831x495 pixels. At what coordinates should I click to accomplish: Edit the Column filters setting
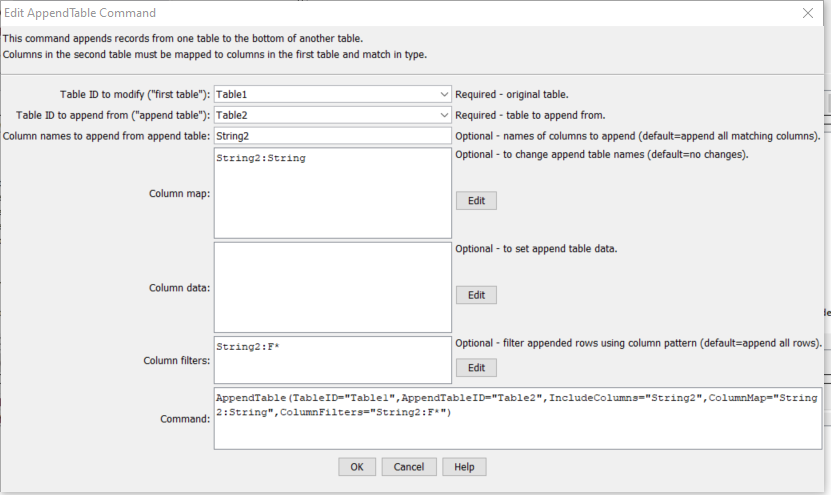pyautogui.click(x=476, y=368)
